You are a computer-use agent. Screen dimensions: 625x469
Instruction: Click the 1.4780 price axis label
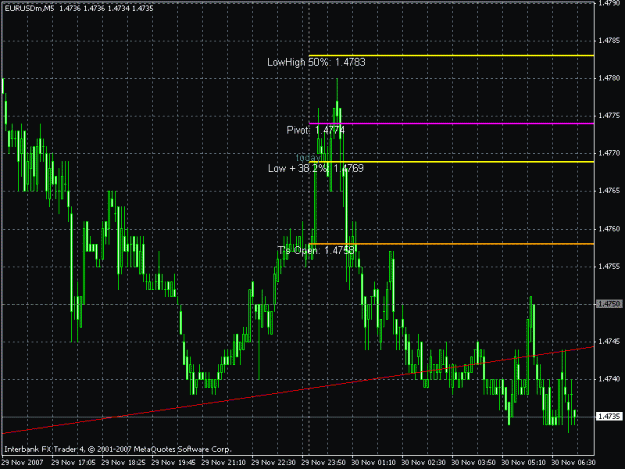pyautogui.click(x=609, y=78)
